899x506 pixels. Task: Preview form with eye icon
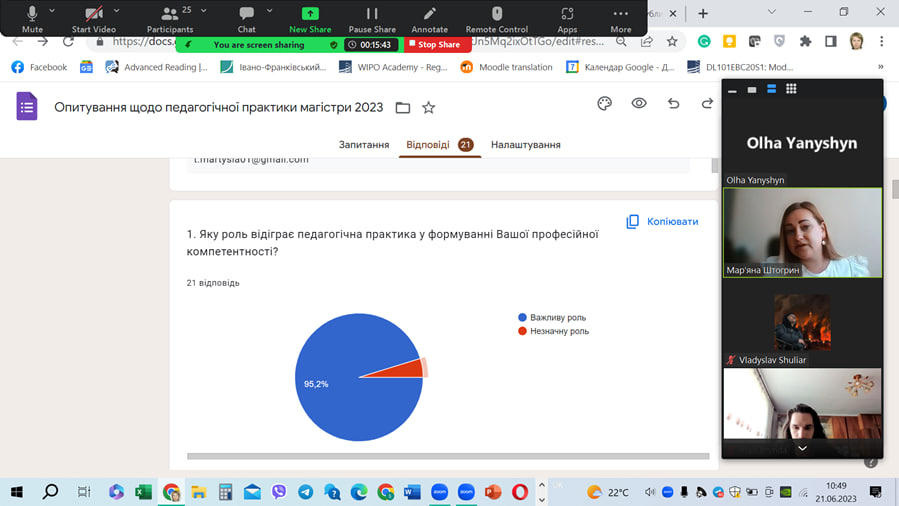click(639, 103)
